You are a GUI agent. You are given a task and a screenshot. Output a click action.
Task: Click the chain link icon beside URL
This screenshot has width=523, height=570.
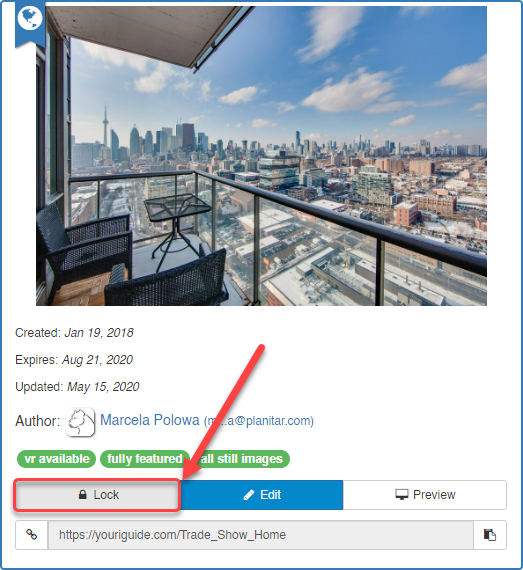pos(32,535)
